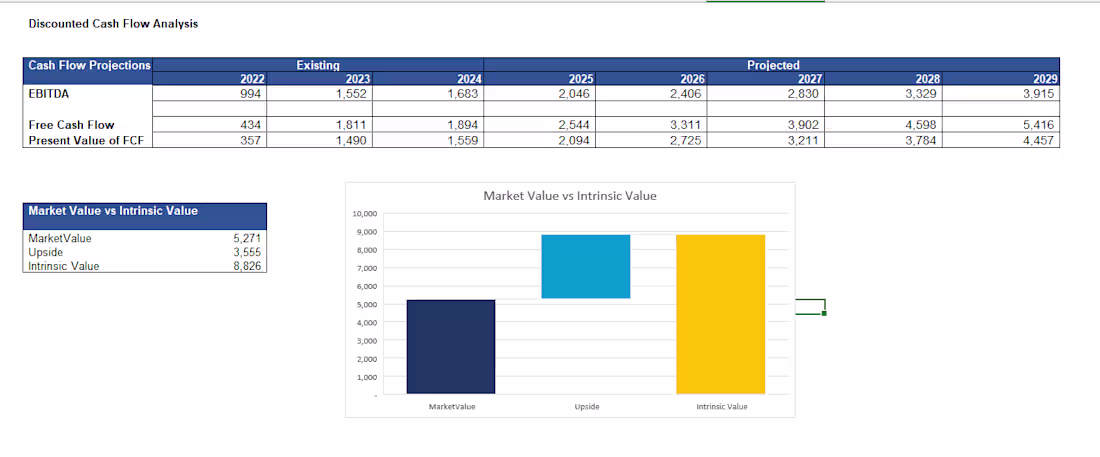
Task: Select the Intrinsic Value amount 8,826
Action: 247,266
